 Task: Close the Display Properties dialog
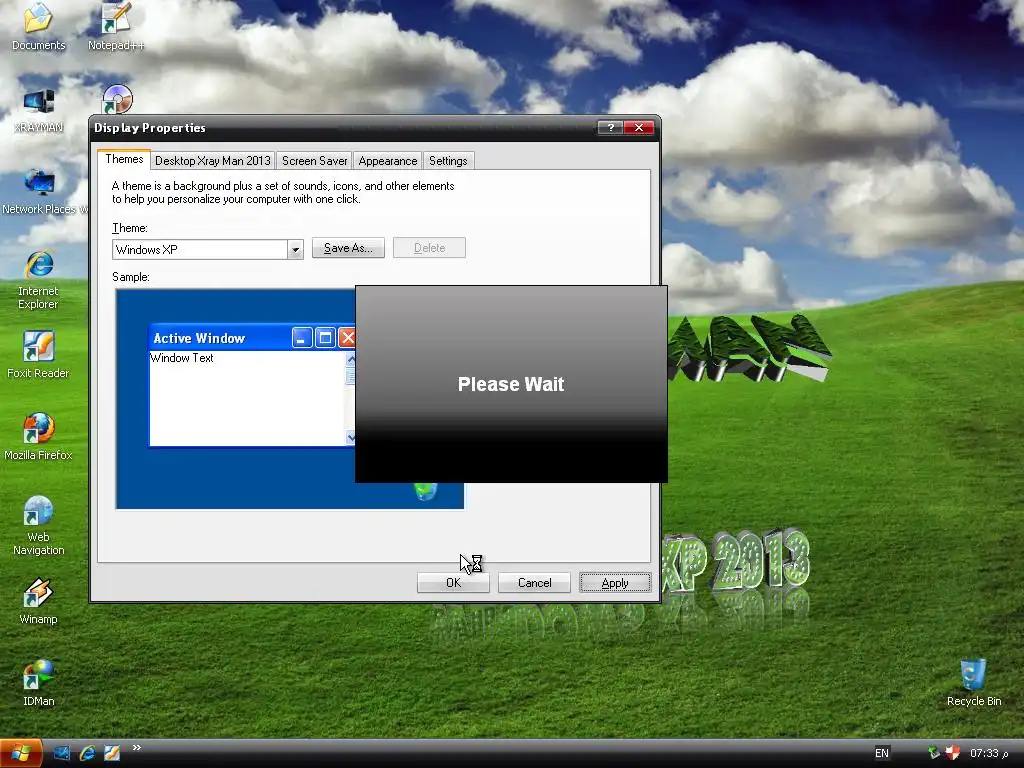[x=639, y=127]
